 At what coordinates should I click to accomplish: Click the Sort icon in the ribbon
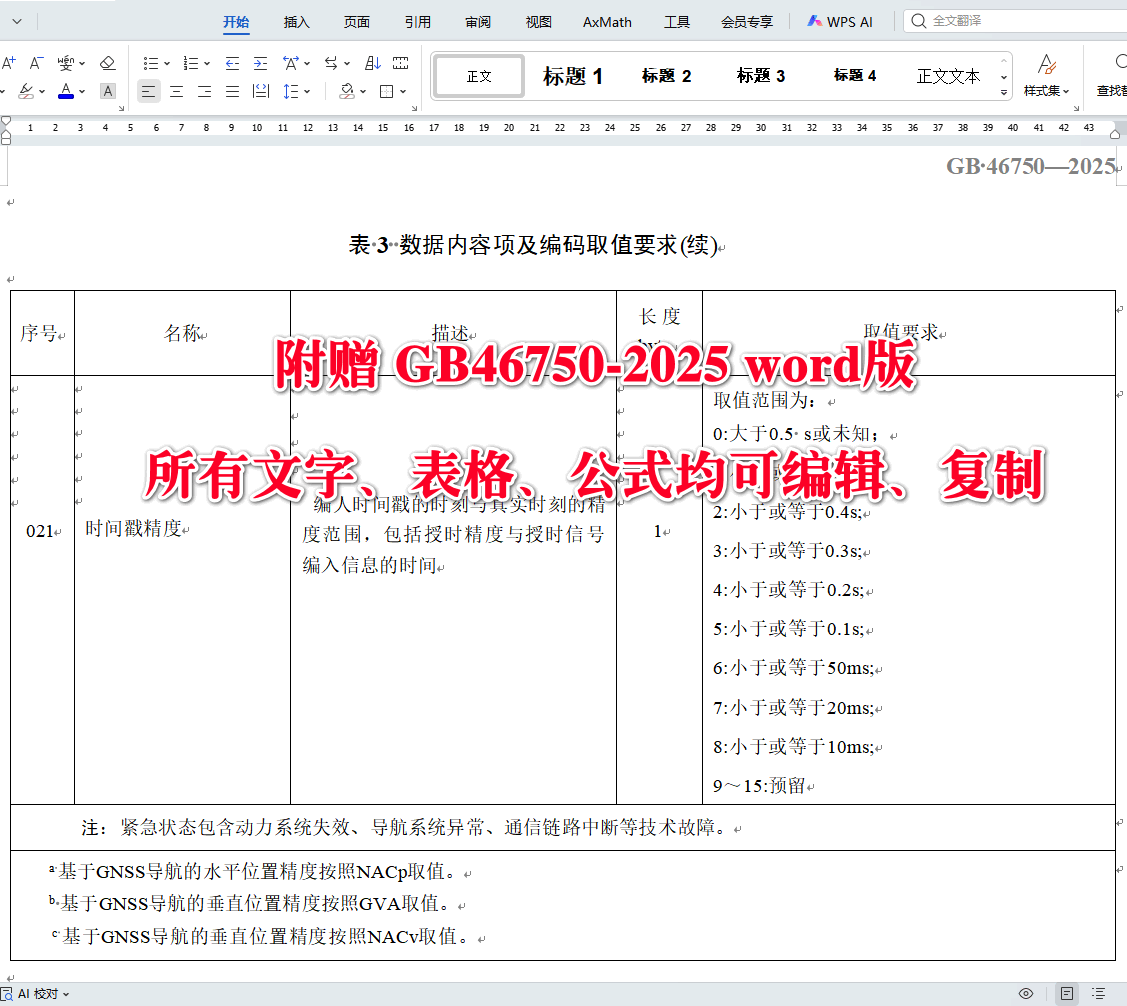tap(372, 62)
